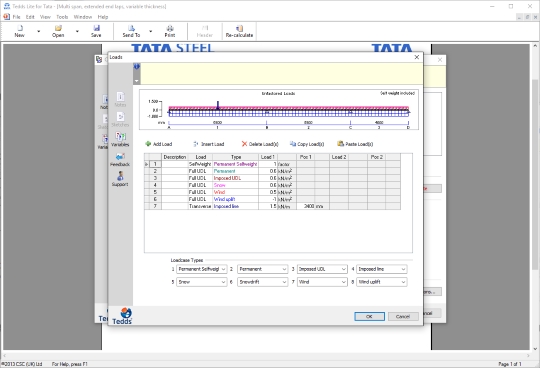Open the Window menu
Screen dimensions: 540x368
83,17
